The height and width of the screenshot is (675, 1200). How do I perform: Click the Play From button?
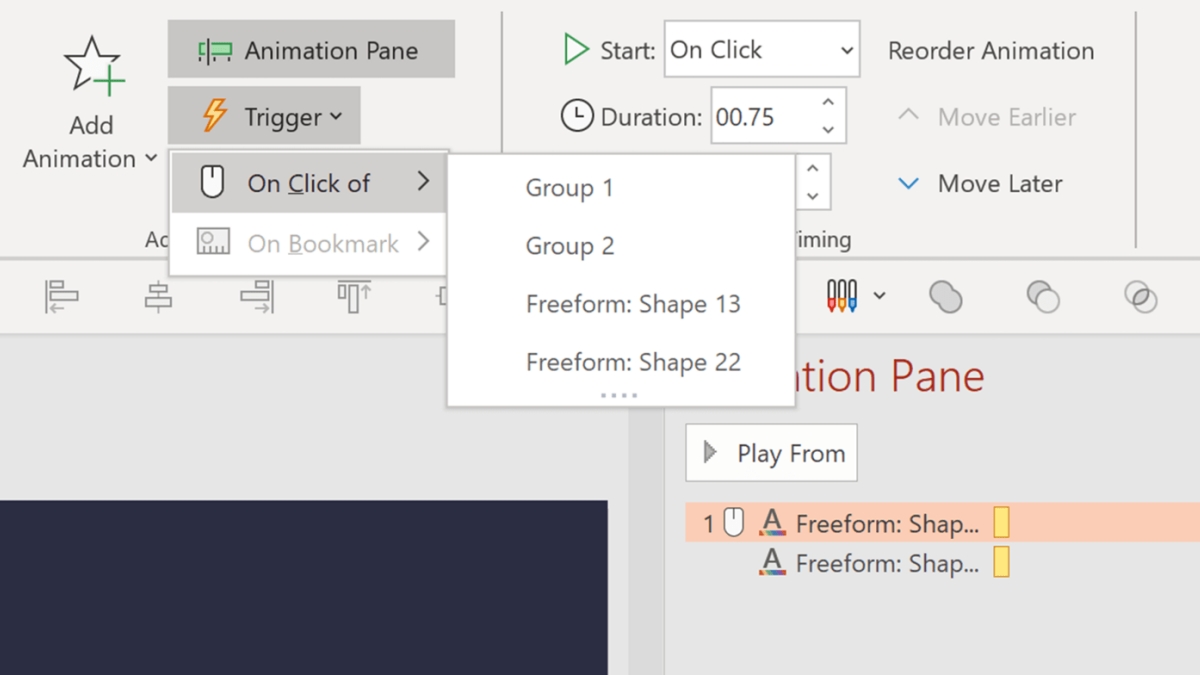(x=771, y=453)
